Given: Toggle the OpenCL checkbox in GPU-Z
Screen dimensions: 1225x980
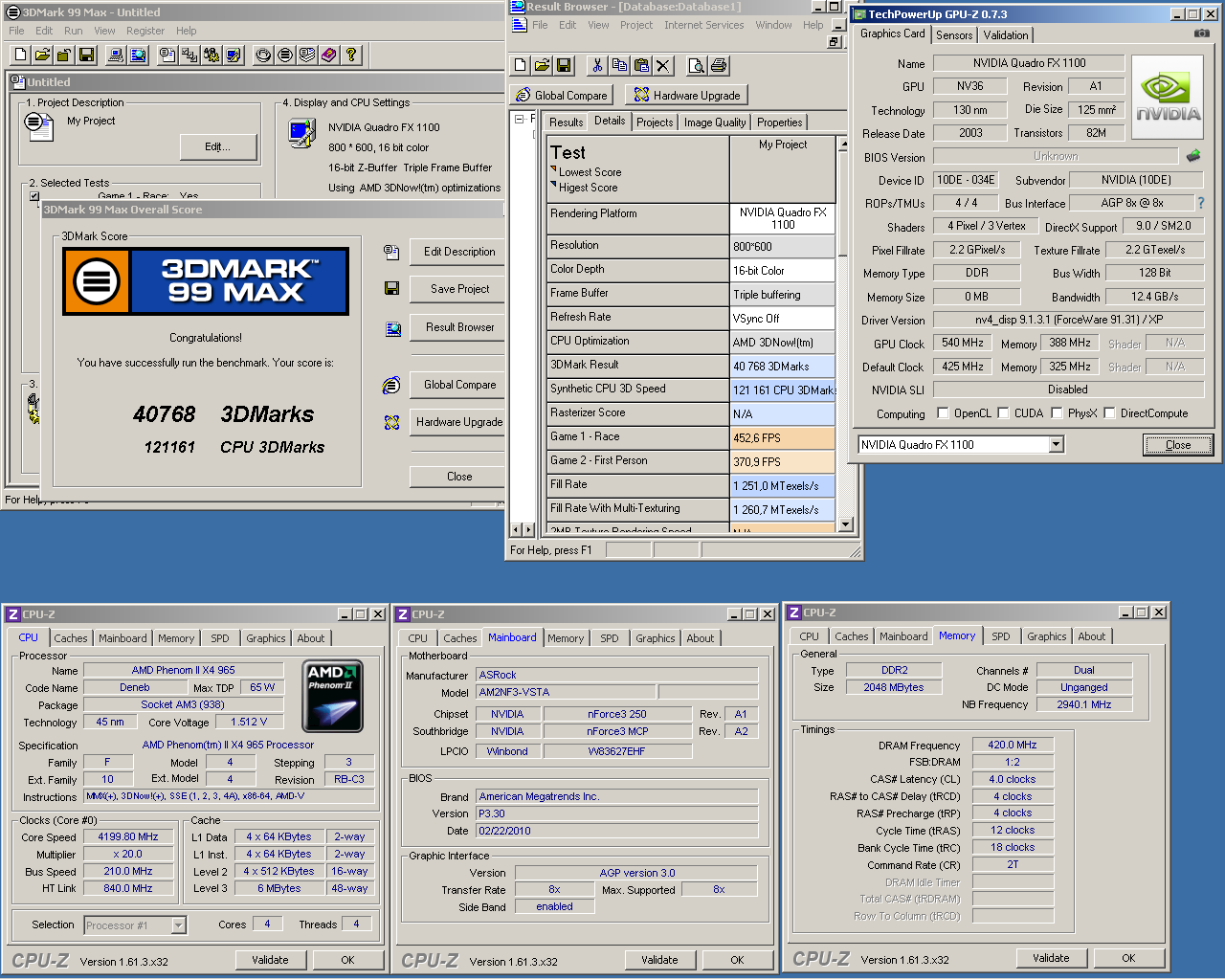Looking at the screenshot, I should pyautogui.click(x=944, y=413).
